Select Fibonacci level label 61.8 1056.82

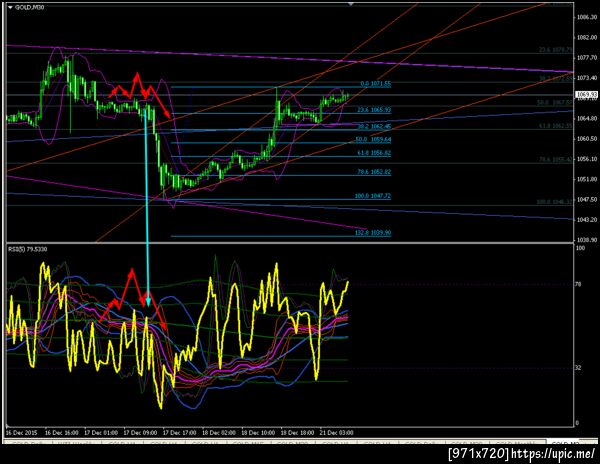[374, 153]
